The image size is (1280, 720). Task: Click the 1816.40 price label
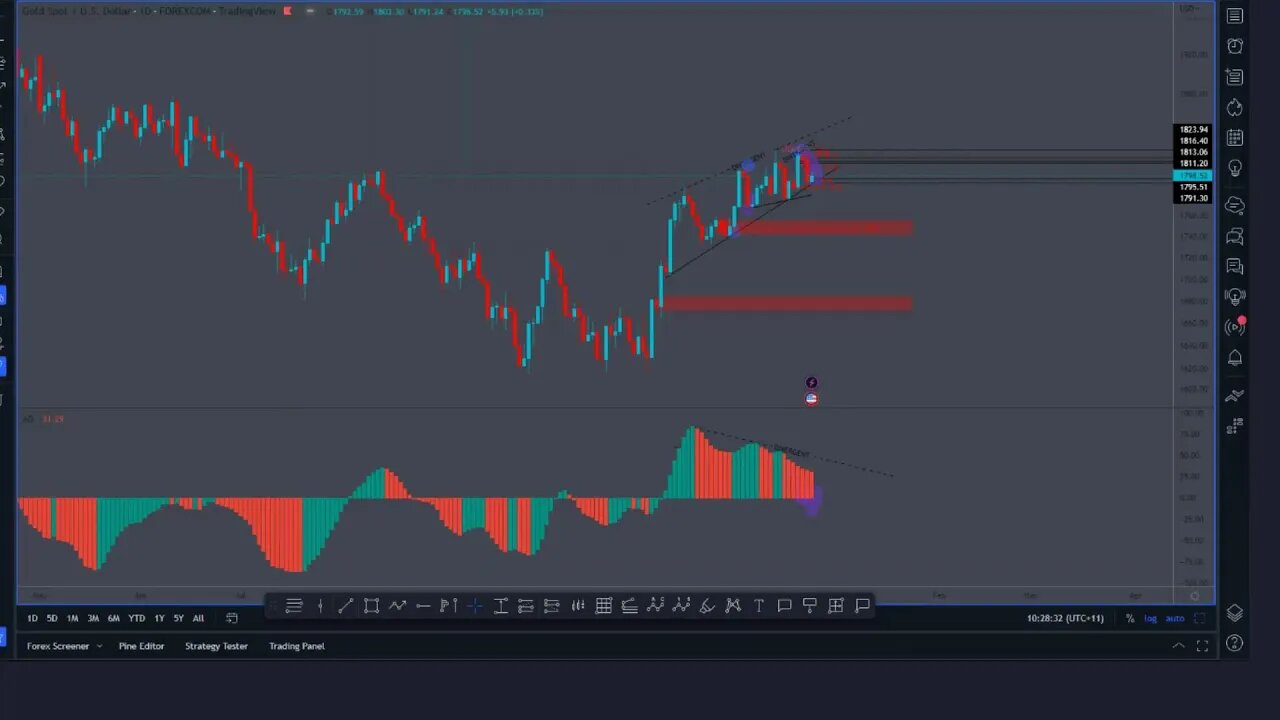(1193, 141)
